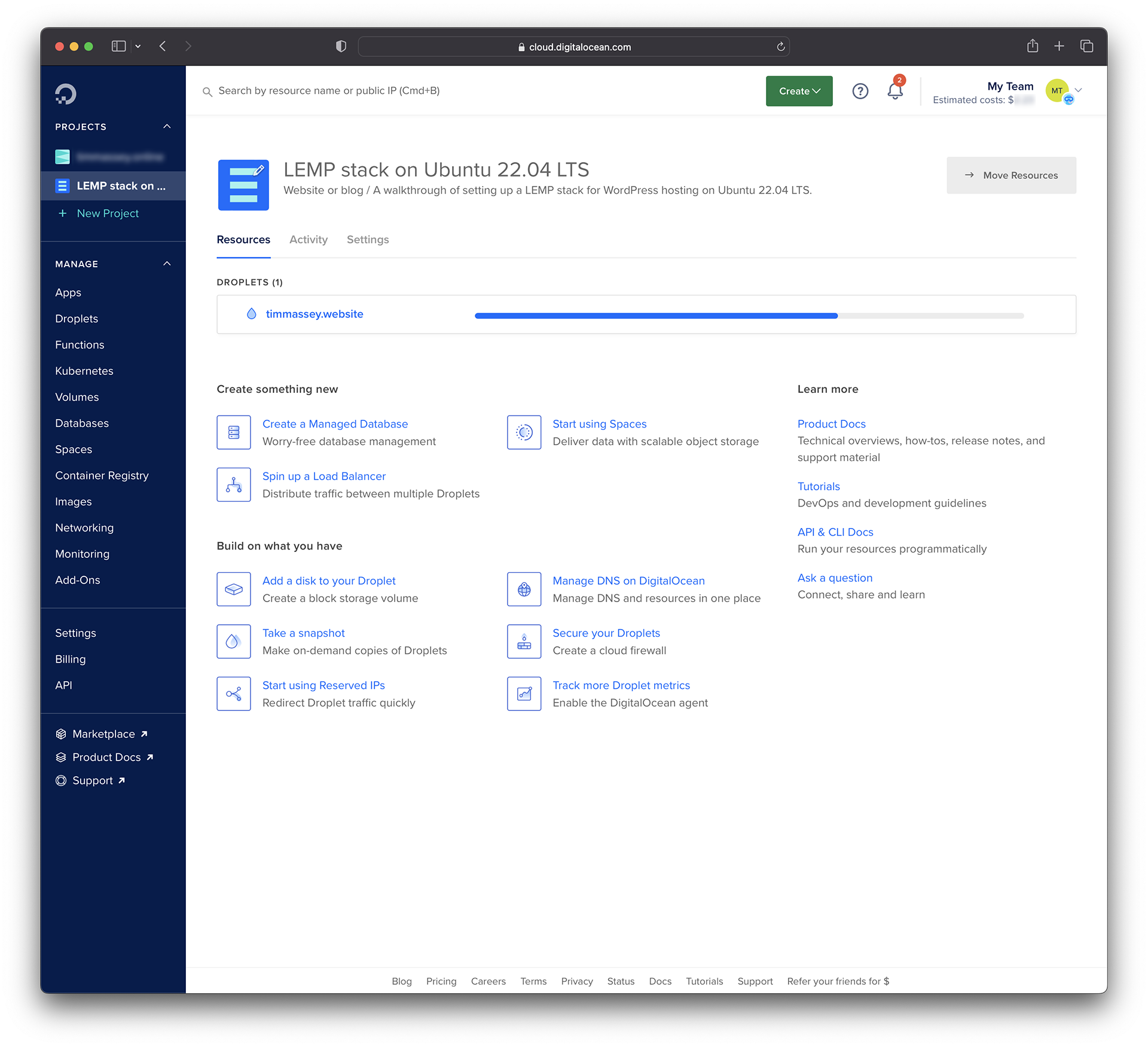This screenshot has width=1148, height=1047.
Task: Click the LEMP project edit icon
Action: (x=259, y=170)
